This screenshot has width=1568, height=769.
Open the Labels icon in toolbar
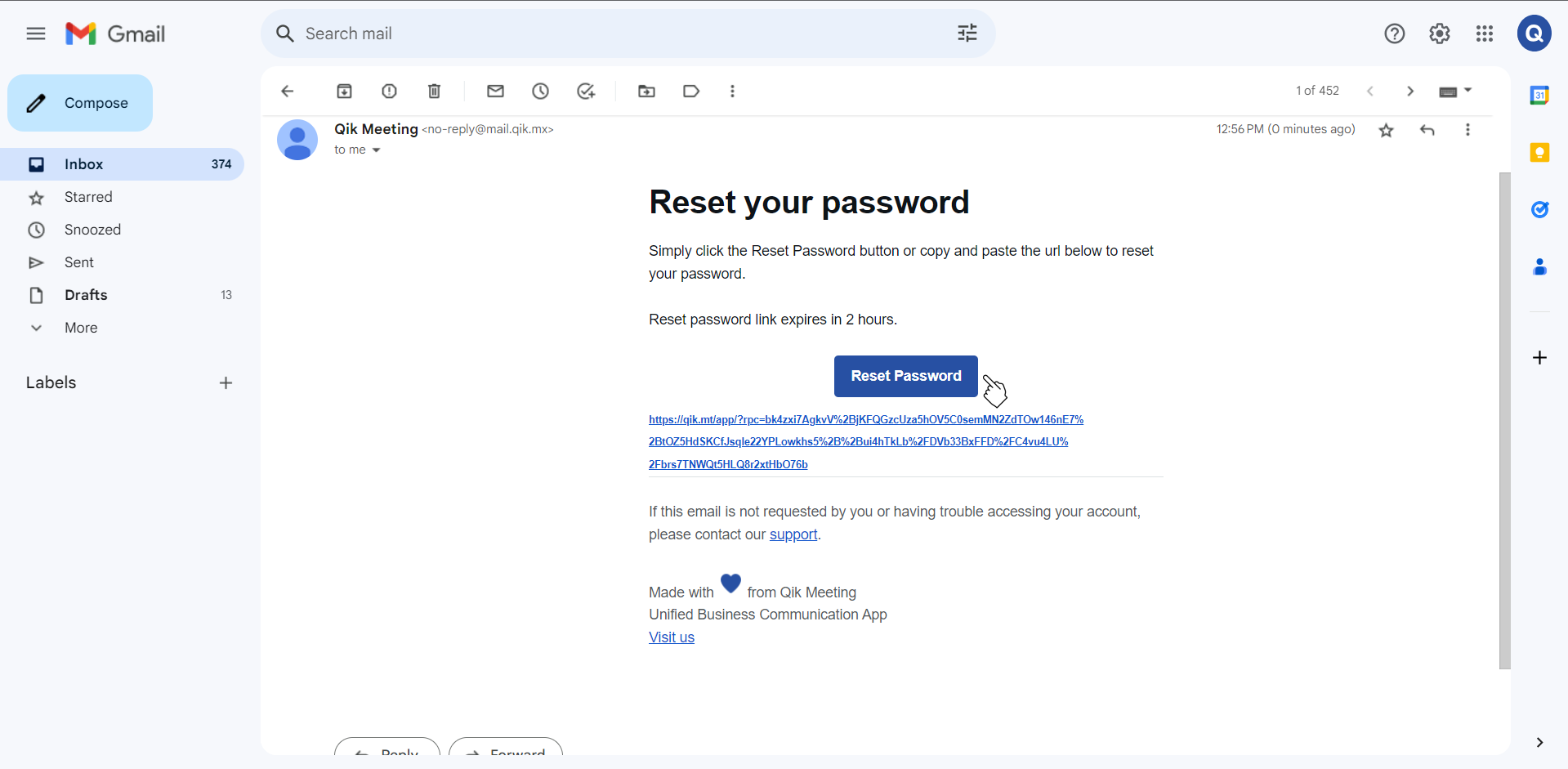coord(691,92)
